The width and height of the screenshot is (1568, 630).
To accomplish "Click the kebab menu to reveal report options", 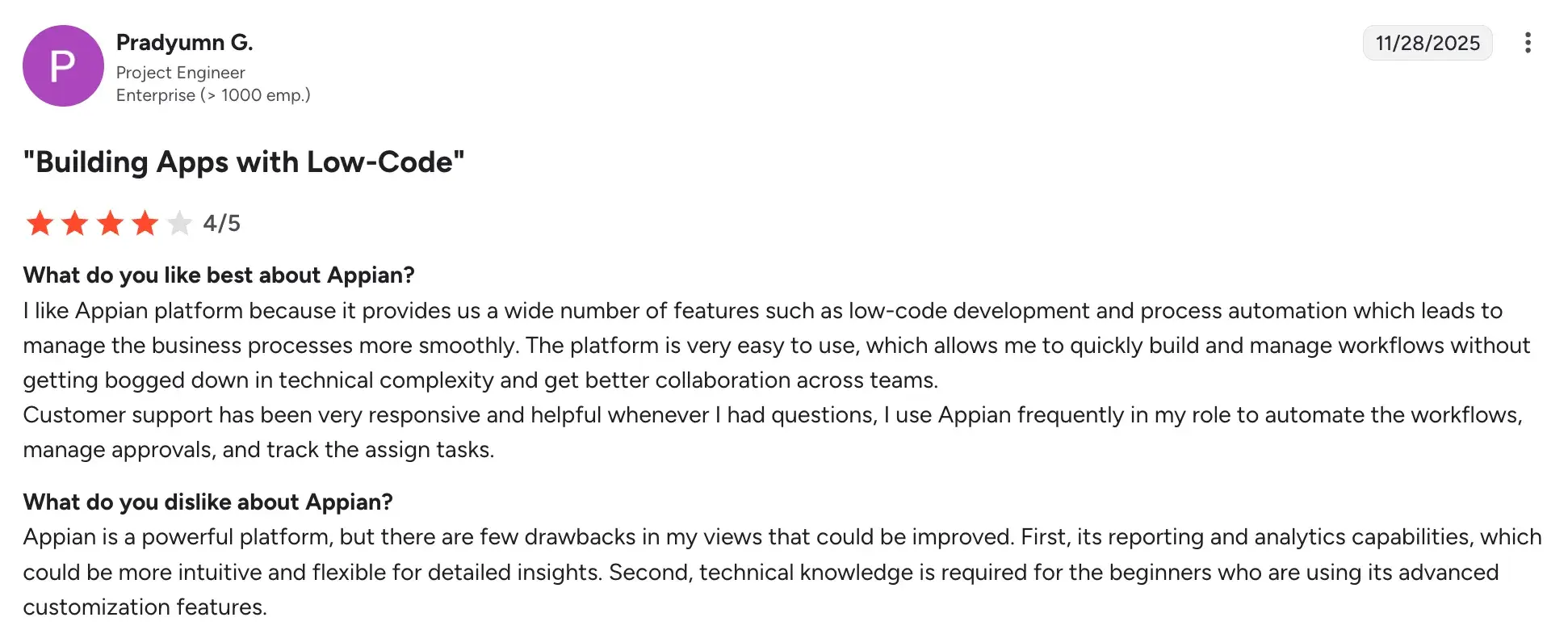I will pyautogui.click(x=1528, y=43).
